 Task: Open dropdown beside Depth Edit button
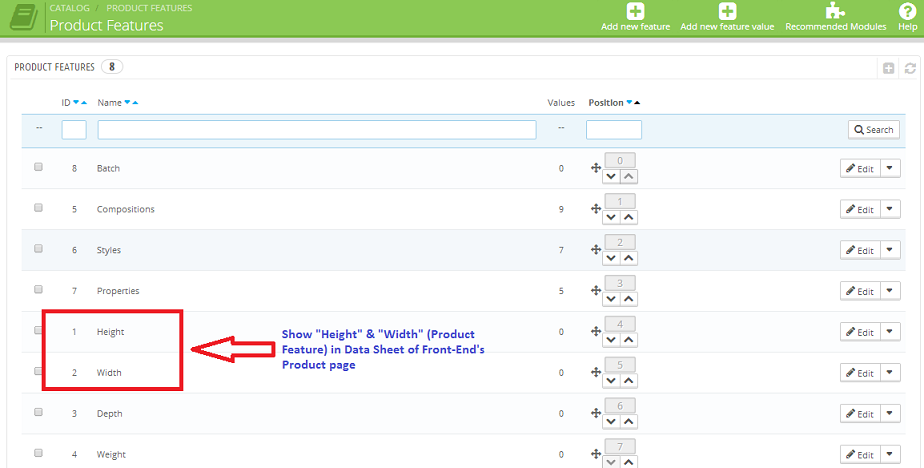coord(890,413)
